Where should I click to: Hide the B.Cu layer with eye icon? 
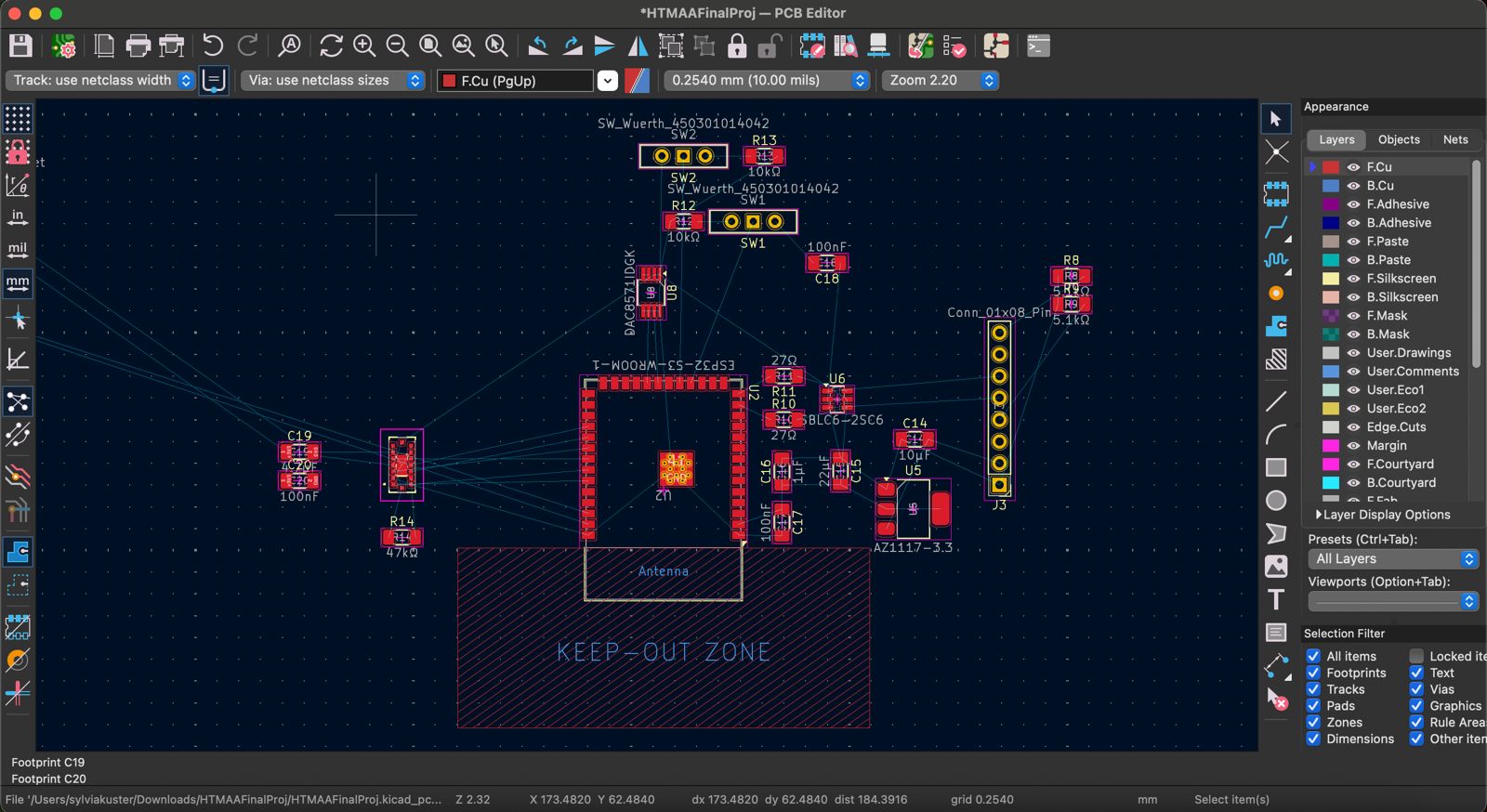click(1353, 186)
